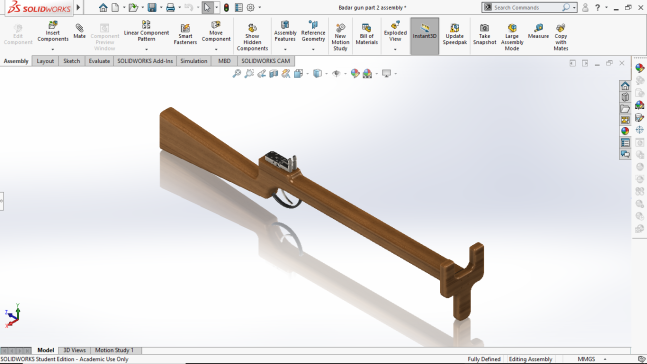This screenshot has width=647, height=364.
Task: Open Appearances, Scenes, Decals task pane tab
Action: pos(625,131)
